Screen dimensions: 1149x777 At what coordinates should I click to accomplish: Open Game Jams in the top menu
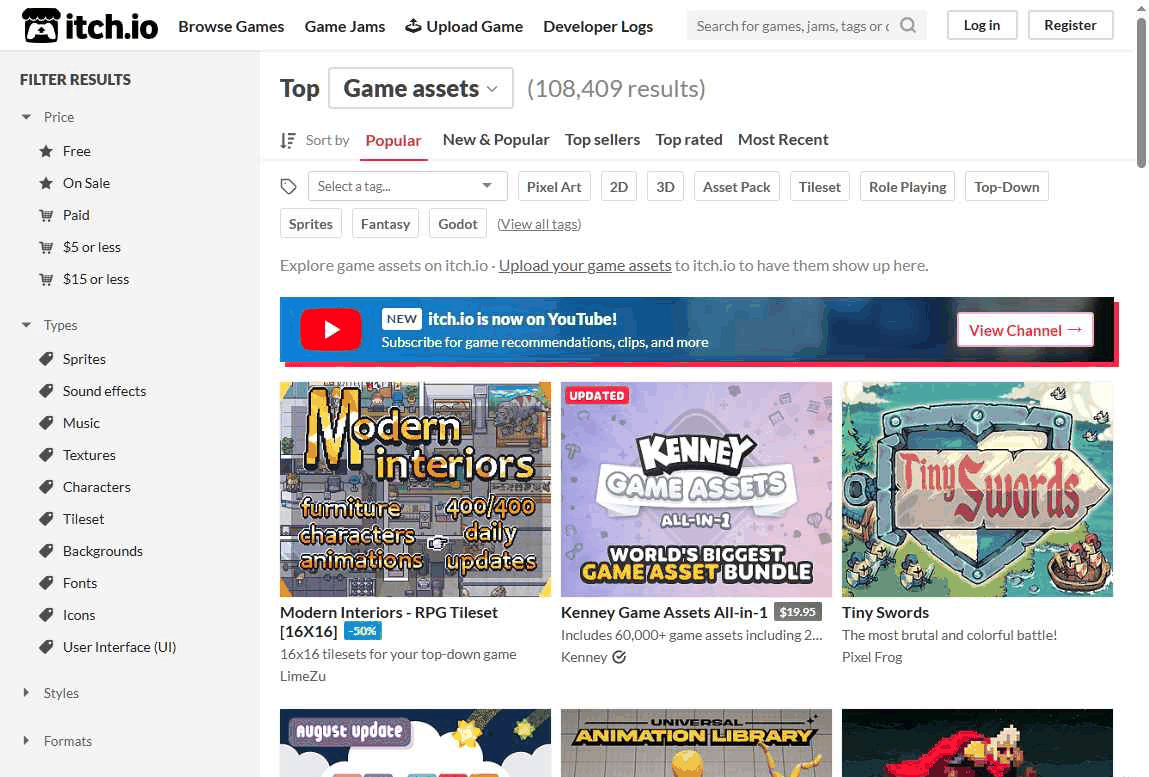pyautogui.click(x=344, y=26)
